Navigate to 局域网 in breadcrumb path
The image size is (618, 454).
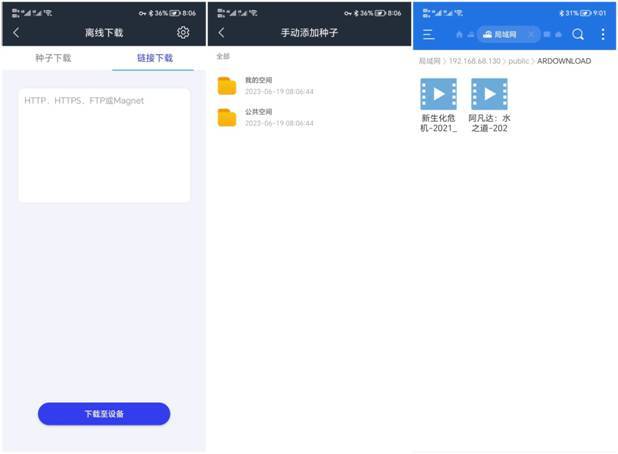pyautogui.click(x=429, y=61)
